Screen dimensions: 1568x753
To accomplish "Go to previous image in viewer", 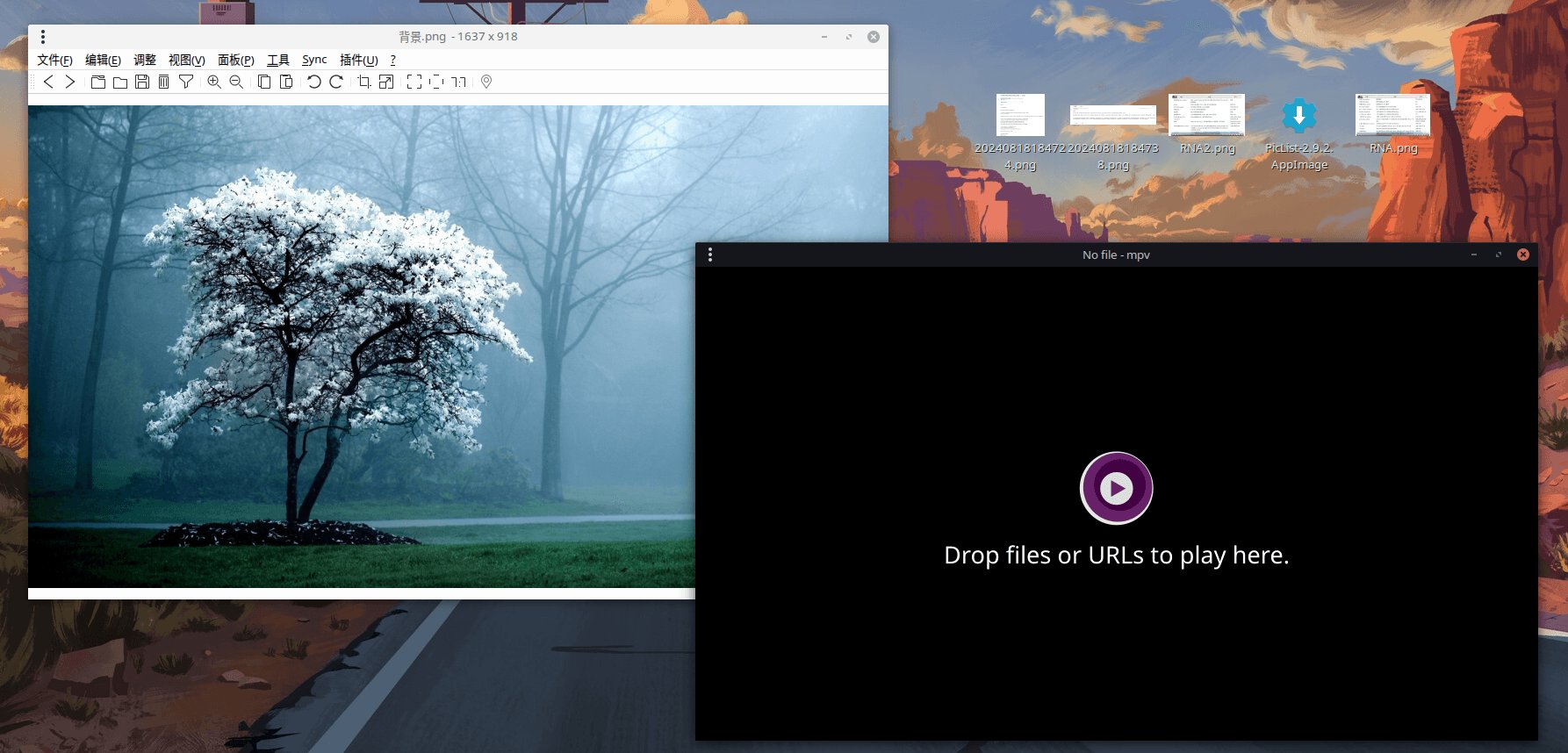I will (48, 82).
